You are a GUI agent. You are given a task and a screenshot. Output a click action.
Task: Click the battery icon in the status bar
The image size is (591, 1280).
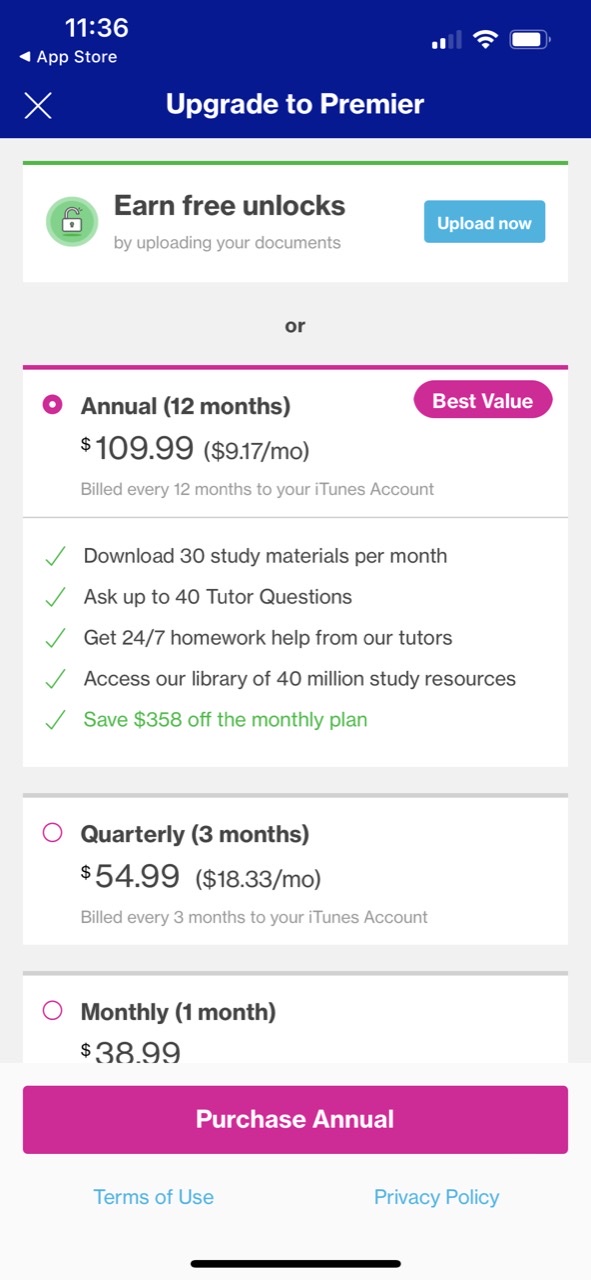(530, 39)
